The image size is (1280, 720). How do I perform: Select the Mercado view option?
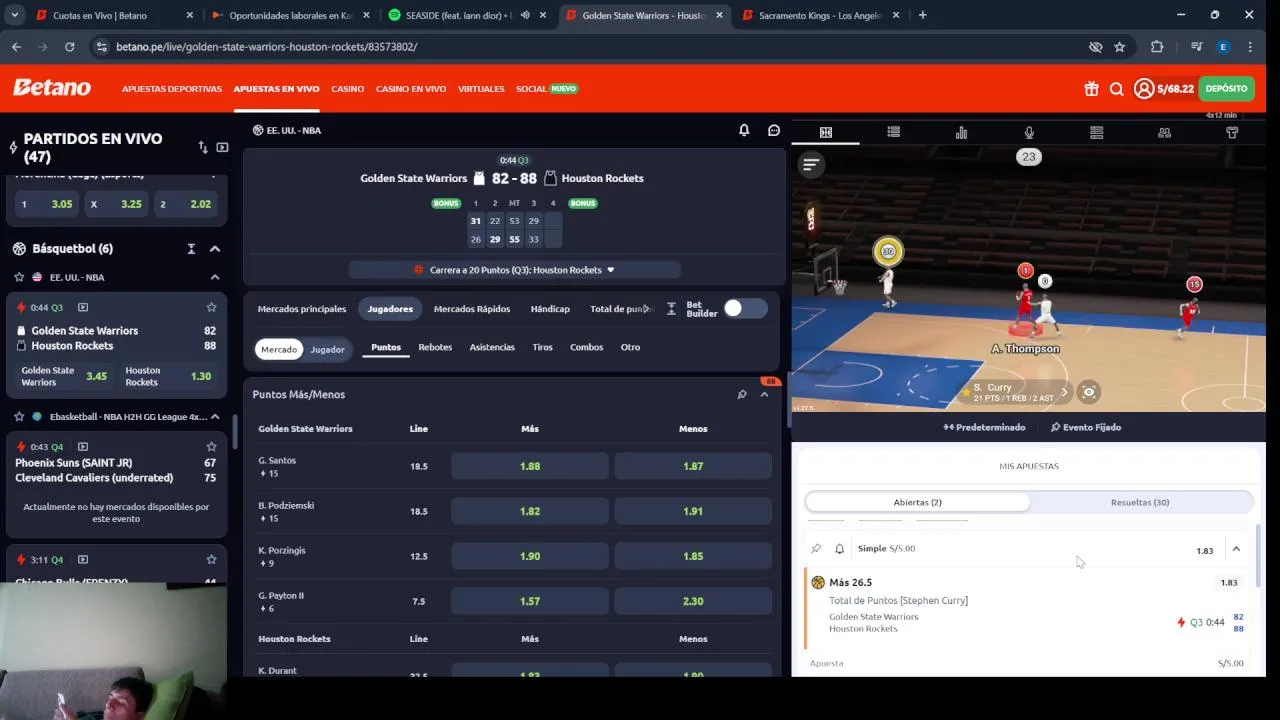279,349
